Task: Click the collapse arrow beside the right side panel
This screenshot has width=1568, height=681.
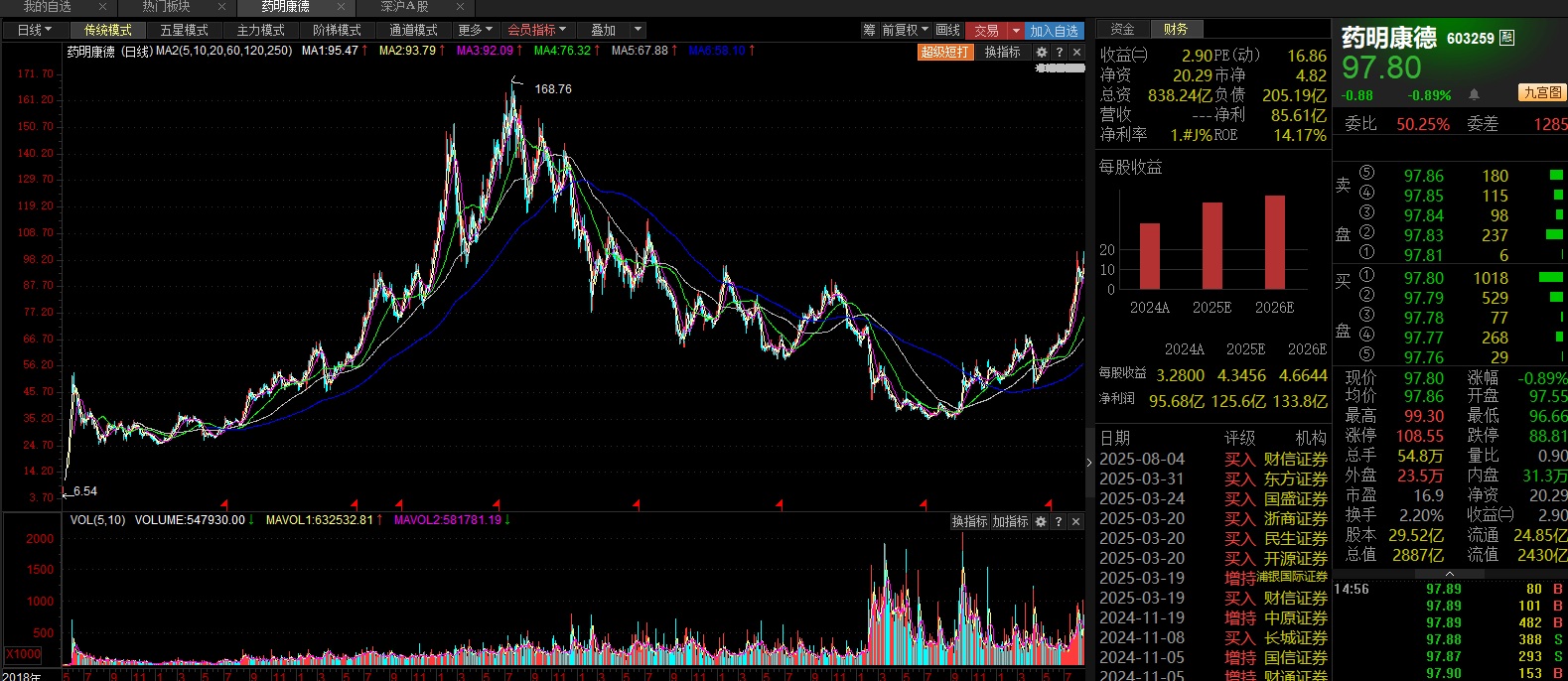Action: (x=1089, y=462)
